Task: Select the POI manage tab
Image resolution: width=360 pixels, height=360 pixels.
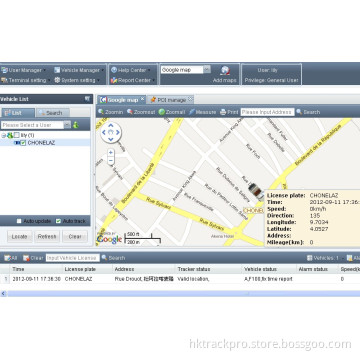Action: pos(170,100)
